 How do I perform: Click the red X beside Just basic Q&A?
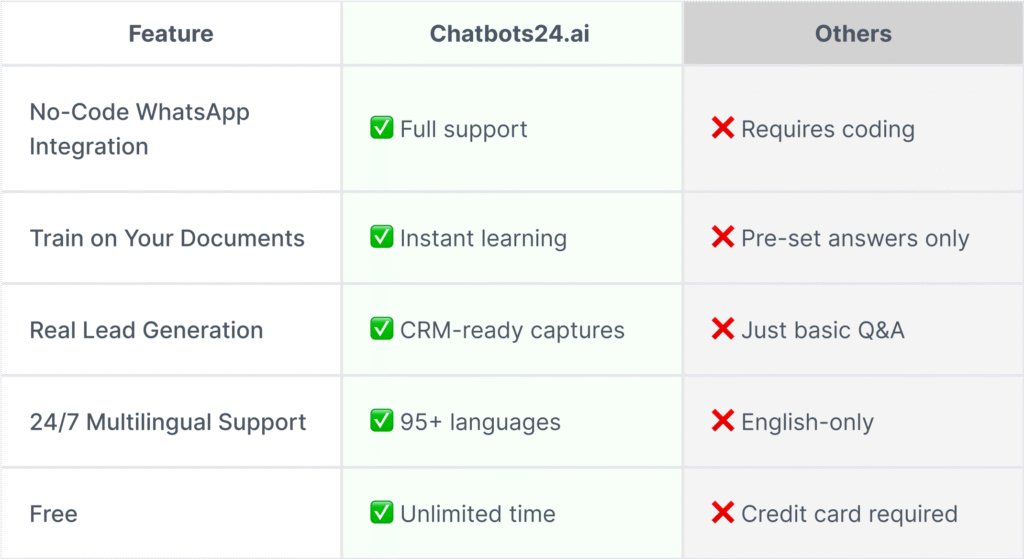tap(723, 329)
